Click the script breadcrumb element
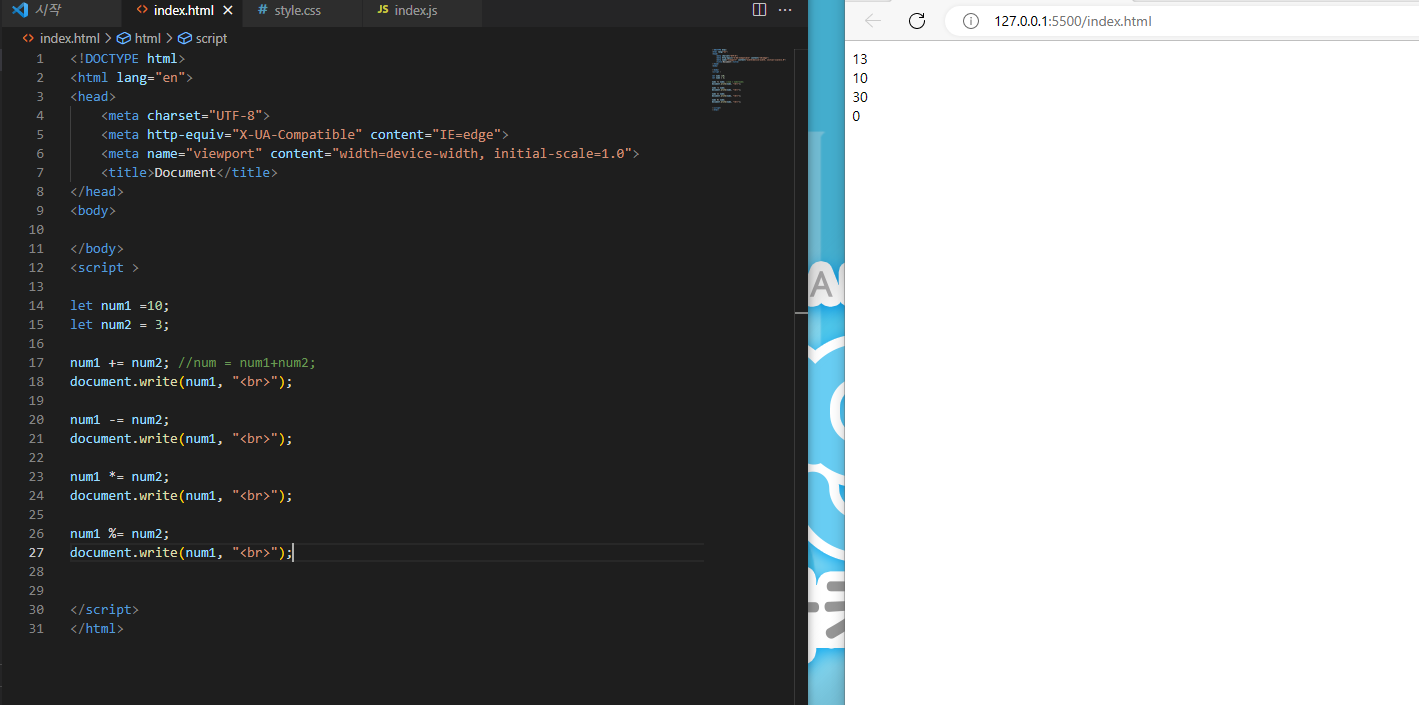This screenshot has height=705, width=1419. tap(203, 38)
